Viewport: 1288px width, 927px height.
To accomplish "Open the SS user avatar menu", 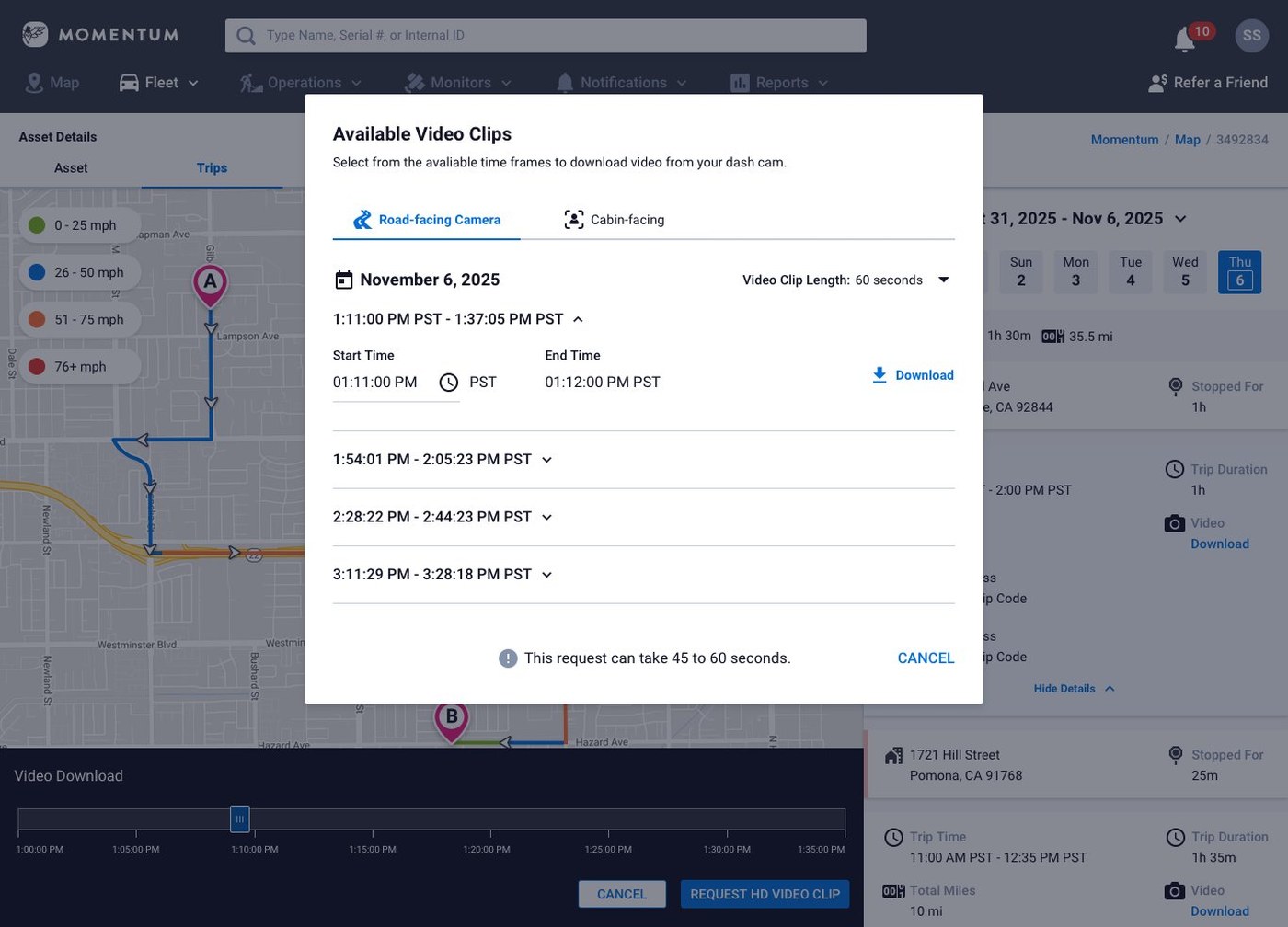I will [1252, 35].
